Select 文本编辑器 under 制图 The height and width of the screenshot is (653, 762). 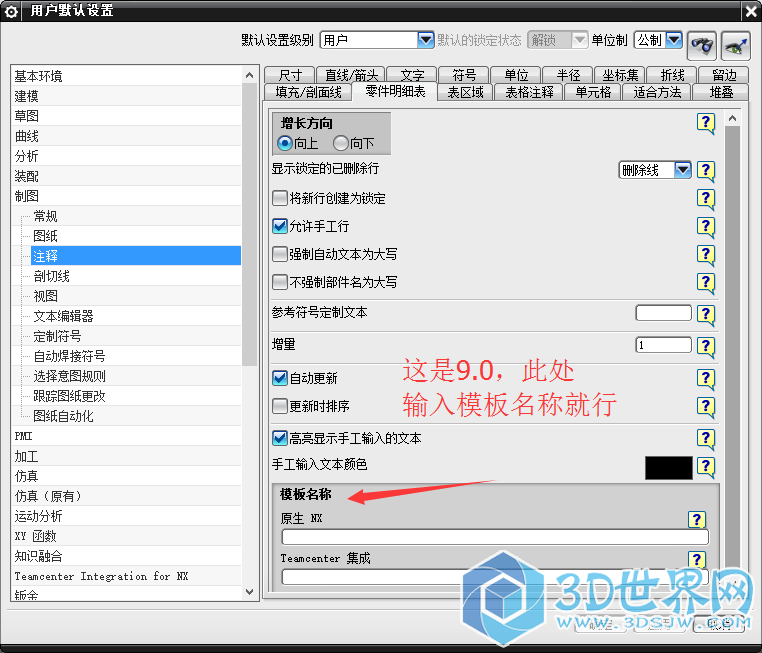[x=136, y=316]
